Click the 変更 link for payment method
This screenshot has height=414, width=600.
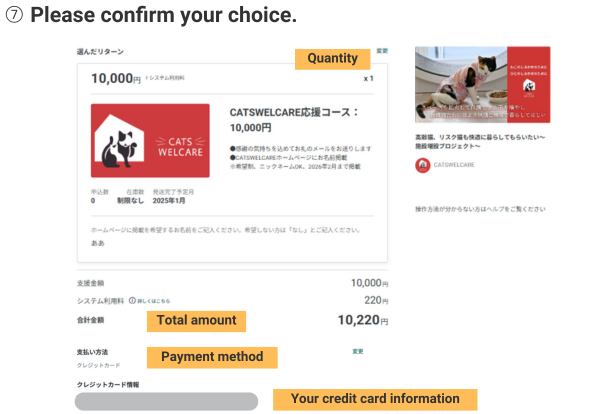tap(358, 351)
